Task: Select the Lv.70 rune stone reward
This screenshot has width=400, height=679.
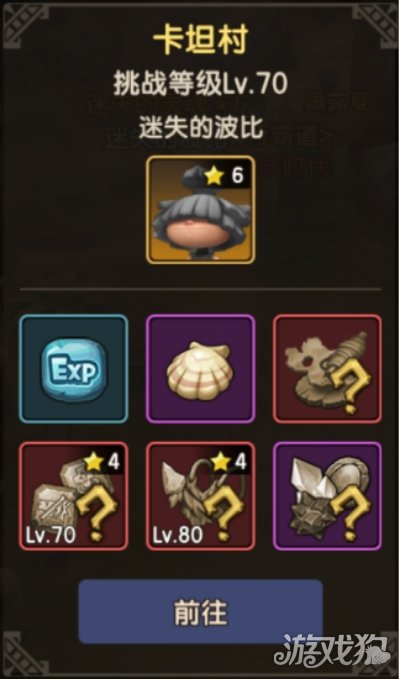Action: (x=74, y=496)
